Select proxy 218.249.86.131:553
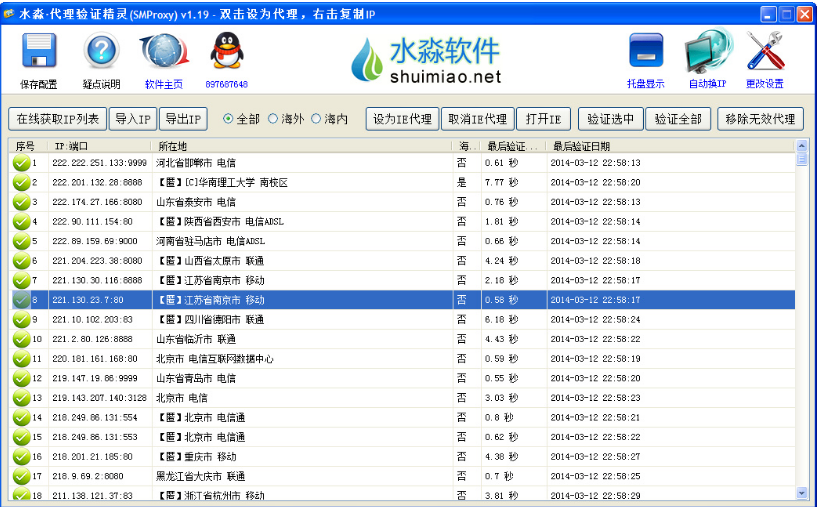The width and height of the screenshot is (818, 507). 95,437
